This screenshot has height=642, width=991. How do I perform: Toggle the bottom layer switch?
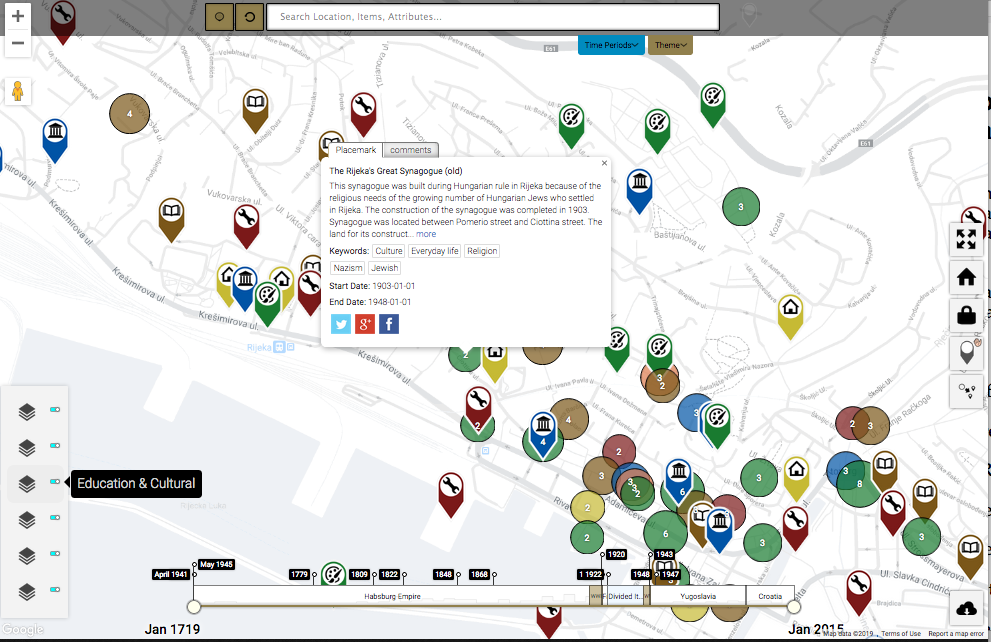tap(55, 590)
